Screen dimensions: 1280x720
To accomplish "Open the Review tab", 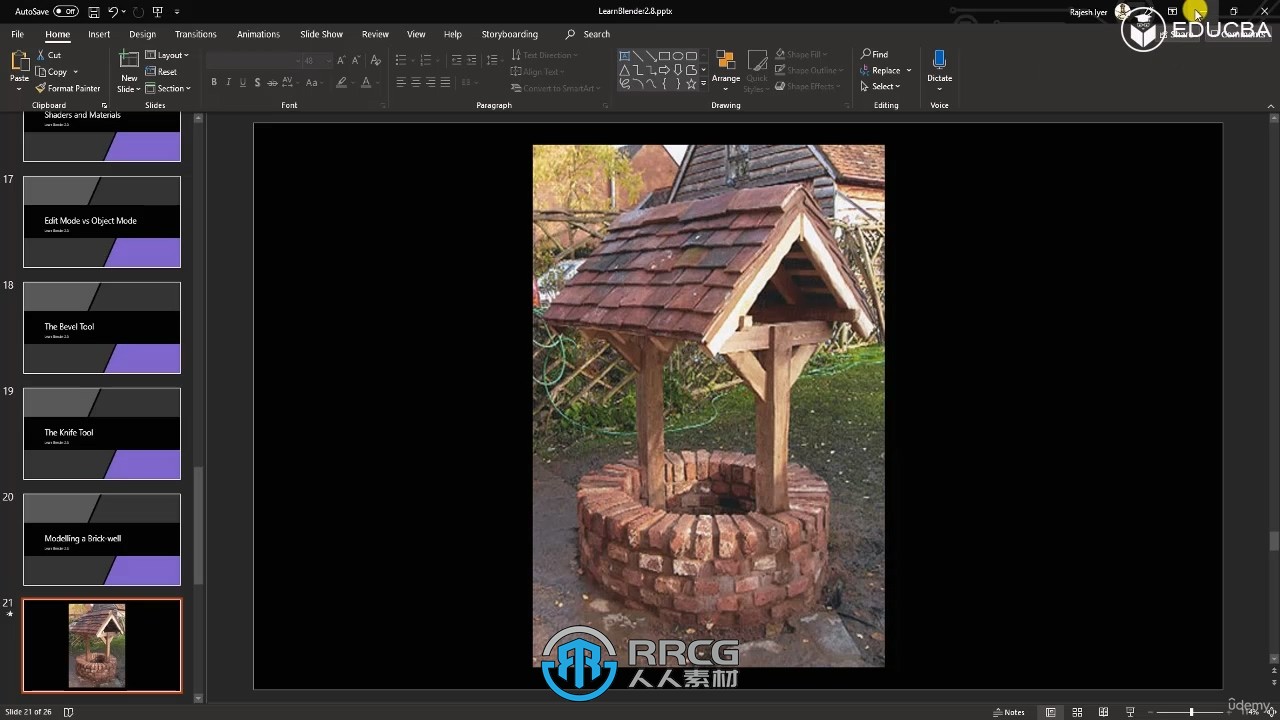I will coord(375,34).
